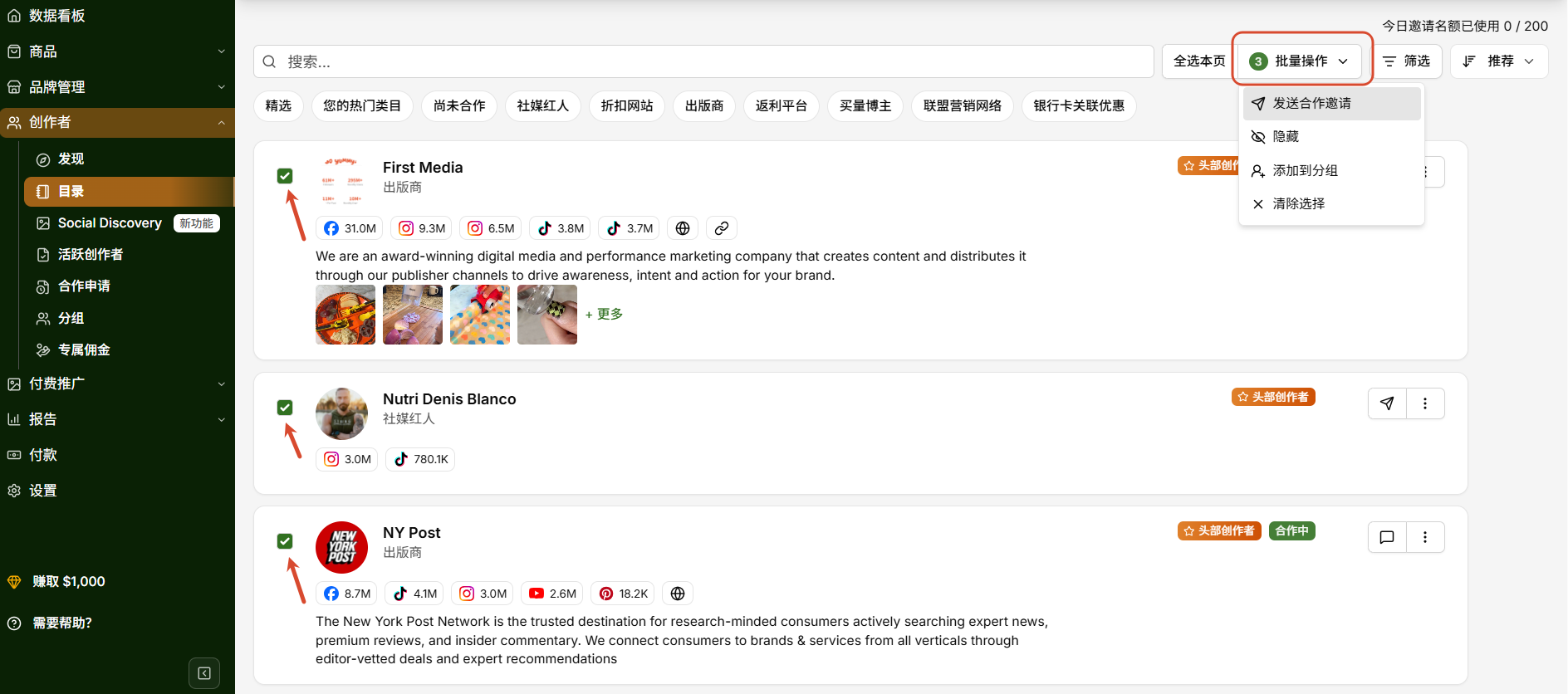Open the 推荐 sort dropdown
The width and height of the screenshot is (1568, 694).
click(x=1499, y=61)
